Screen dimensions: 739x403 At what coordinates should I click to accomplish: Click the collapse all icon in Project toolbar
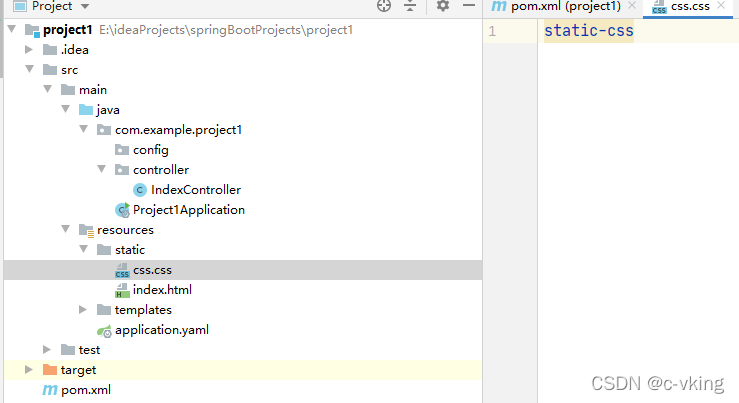tap(410, 5)
